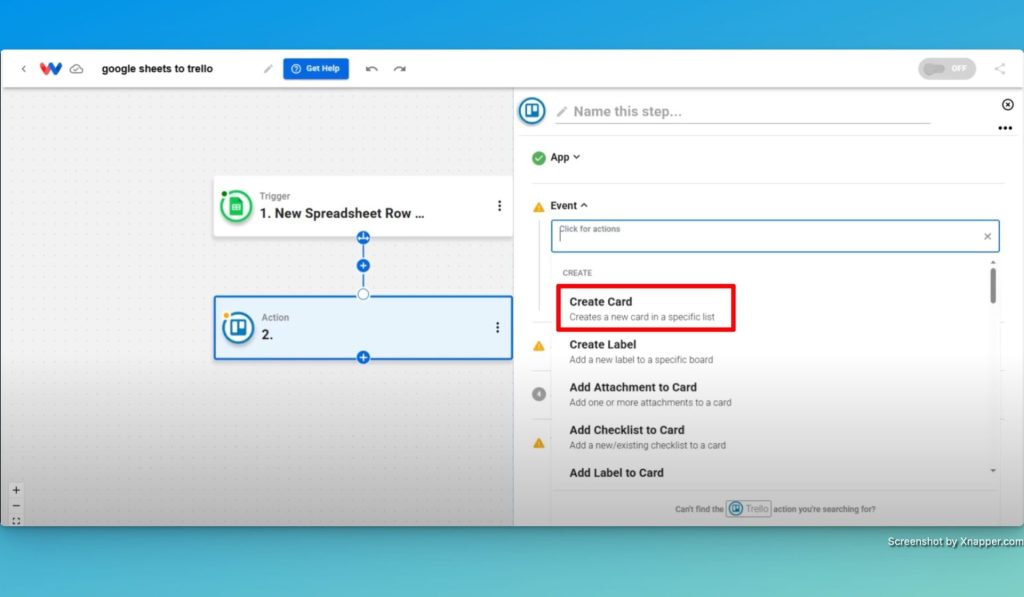This screenshot has width=1024, height=597.
Task: Select the New Spreadsheet Row trigger node
Action: click(x=363, y=206)
